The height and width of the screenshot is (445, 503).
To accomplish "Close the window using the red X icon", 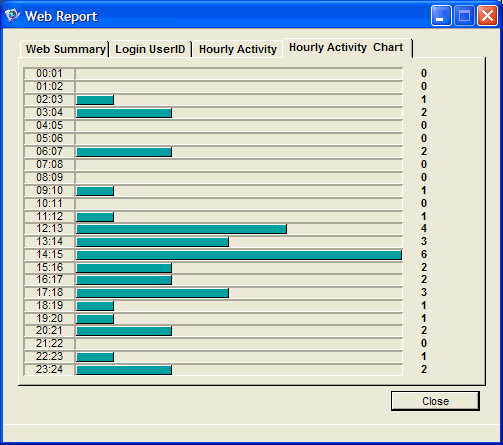I will [487, 16].
